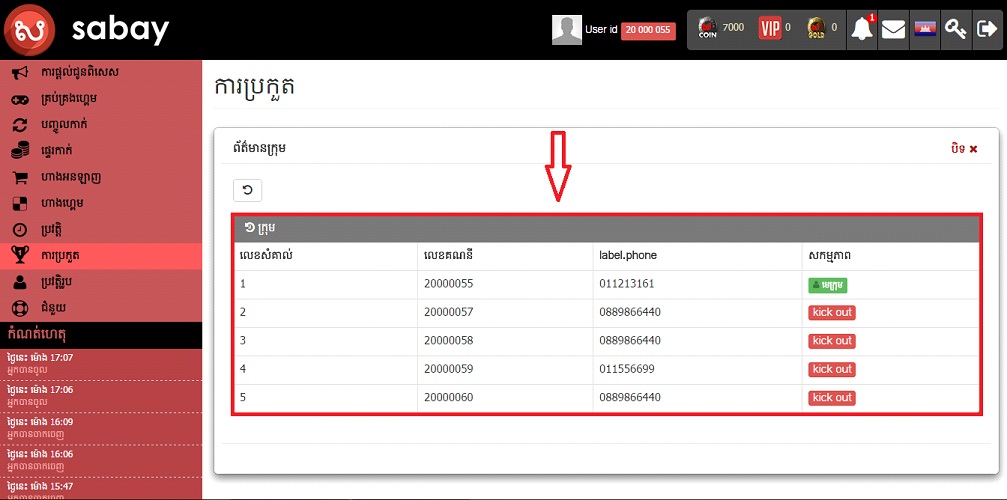Click the red user ID badge 20 000 055
Image resolution: width=1007 pixels, height=500 pixels.
[648, 31]
